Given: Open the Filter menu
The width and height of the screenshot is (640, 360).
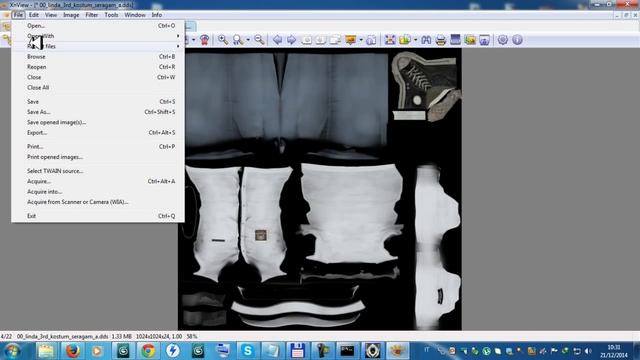Looking at the screenshot, I should click(x=92, y=15).
